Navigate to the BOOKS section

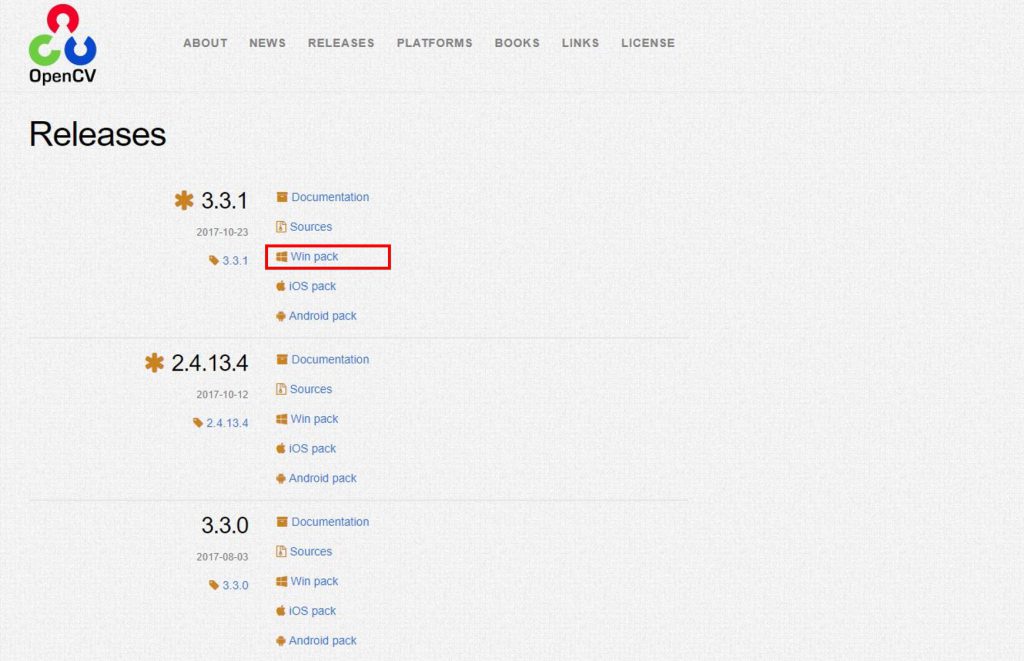click(x=517, y=43)
